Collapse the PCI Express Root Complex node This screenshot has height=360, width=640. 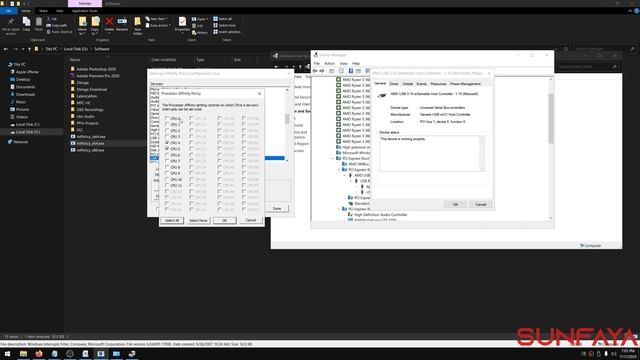[333, 158]
